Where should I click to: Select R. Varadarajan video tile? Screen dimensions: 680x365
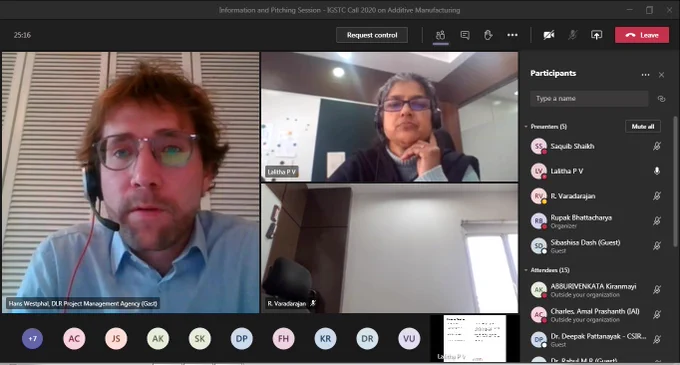click(389, 248)
